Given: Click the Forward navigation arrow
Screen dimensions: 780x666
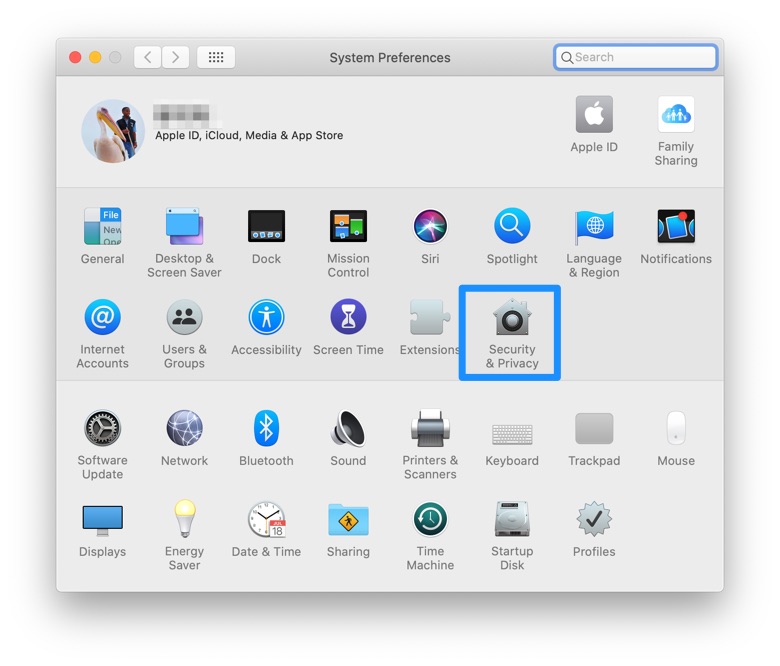Looking at the screenshot, I should [x=176, y=57].
